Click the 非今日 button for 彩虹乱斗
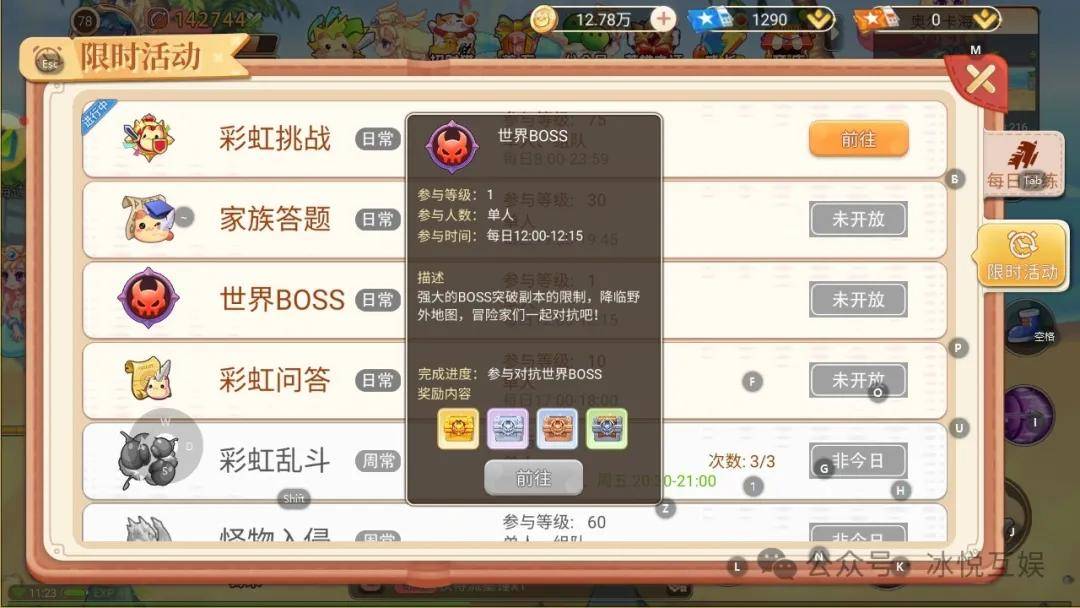Image resolution: width=1080 pixels, height=608 pixels. coord(858,460)
